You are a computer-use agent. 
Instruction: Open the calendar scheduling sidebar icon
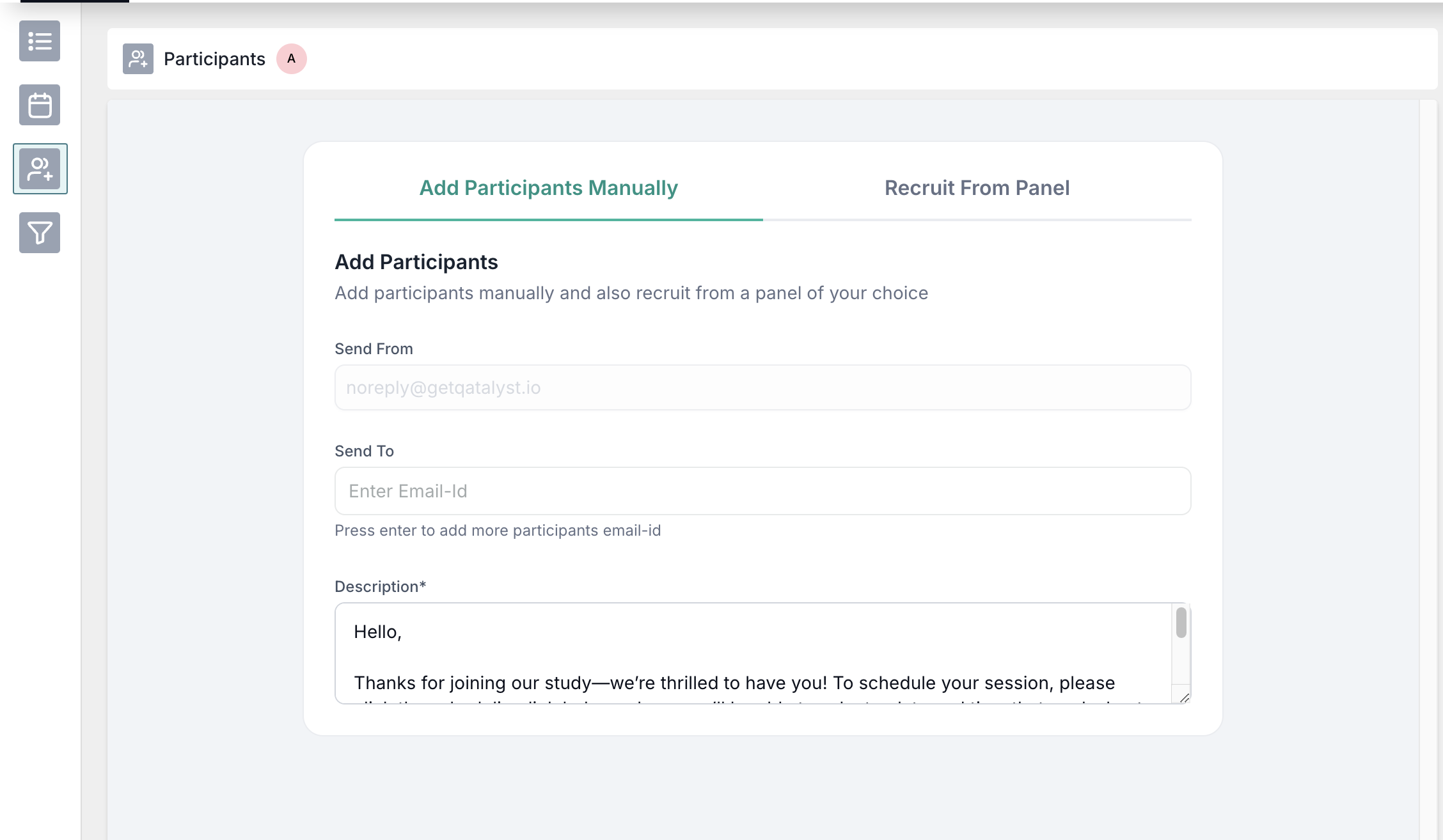40,105
